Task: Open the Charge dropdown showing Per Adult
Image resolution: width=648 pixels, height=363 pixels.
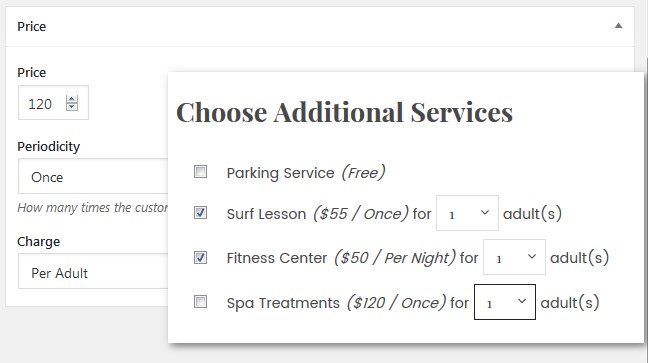Action: pos(93,272)
